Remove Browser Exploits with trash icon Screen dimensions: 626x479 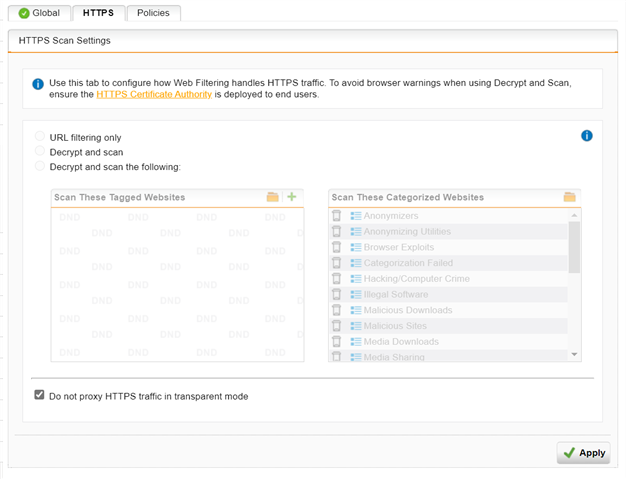(337, 247)
